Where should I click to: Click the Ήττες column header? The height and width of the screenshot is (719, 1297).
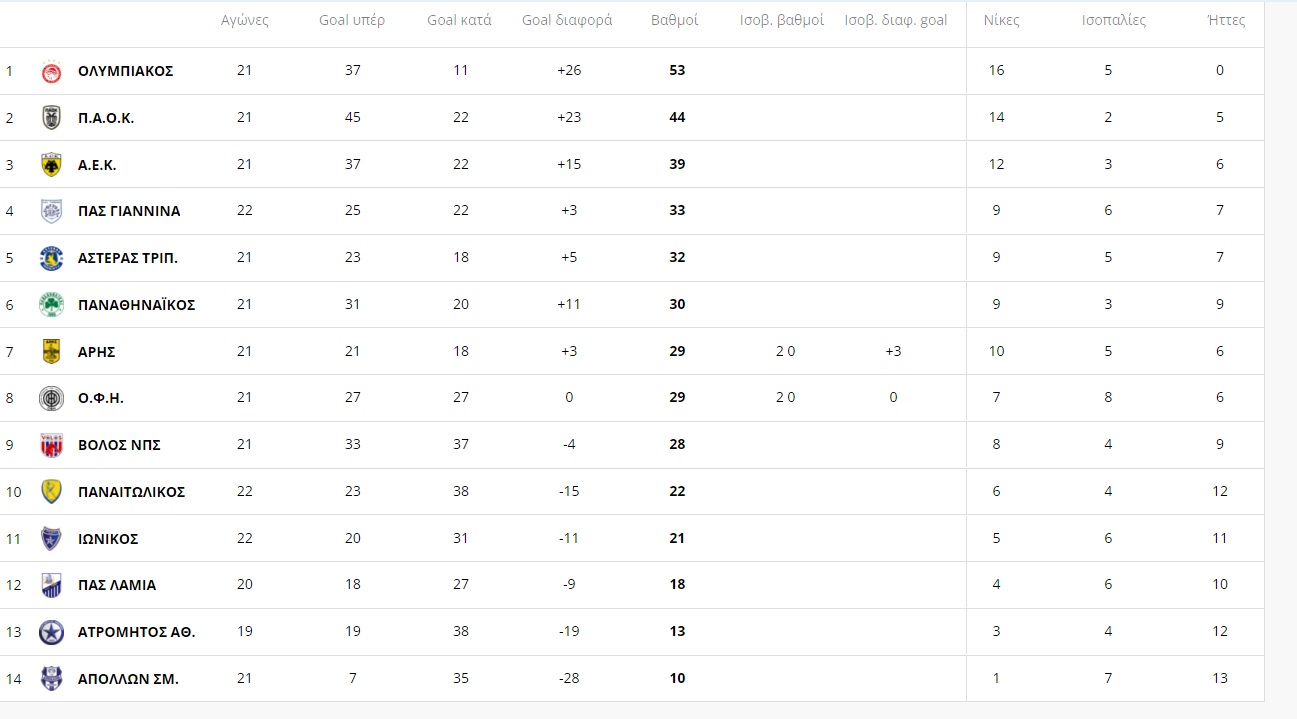[1227, 20]
